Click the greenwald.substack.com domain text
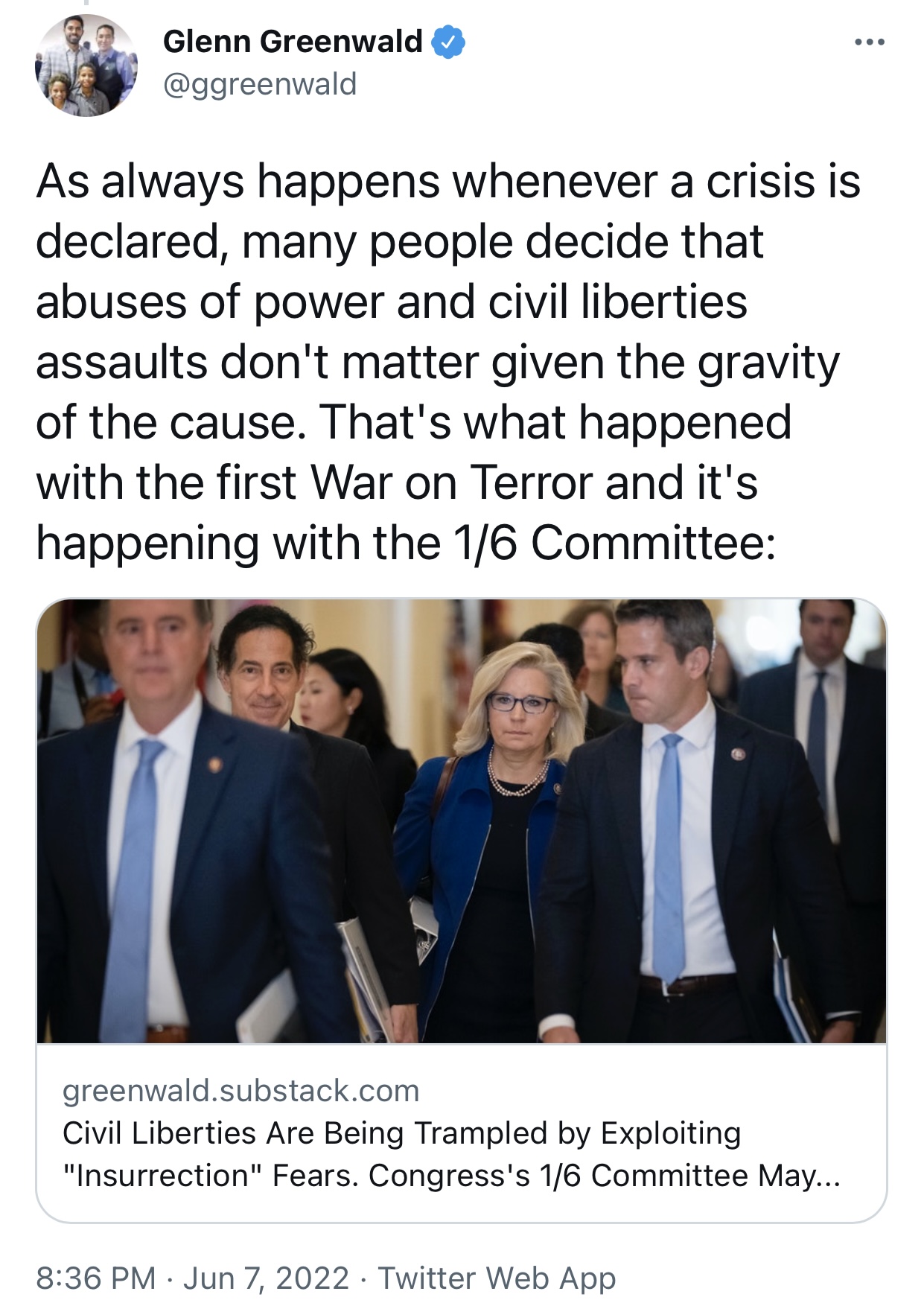Viewport: 924px width, 1306px height. pyautogui.click(x=241, y=1090)
